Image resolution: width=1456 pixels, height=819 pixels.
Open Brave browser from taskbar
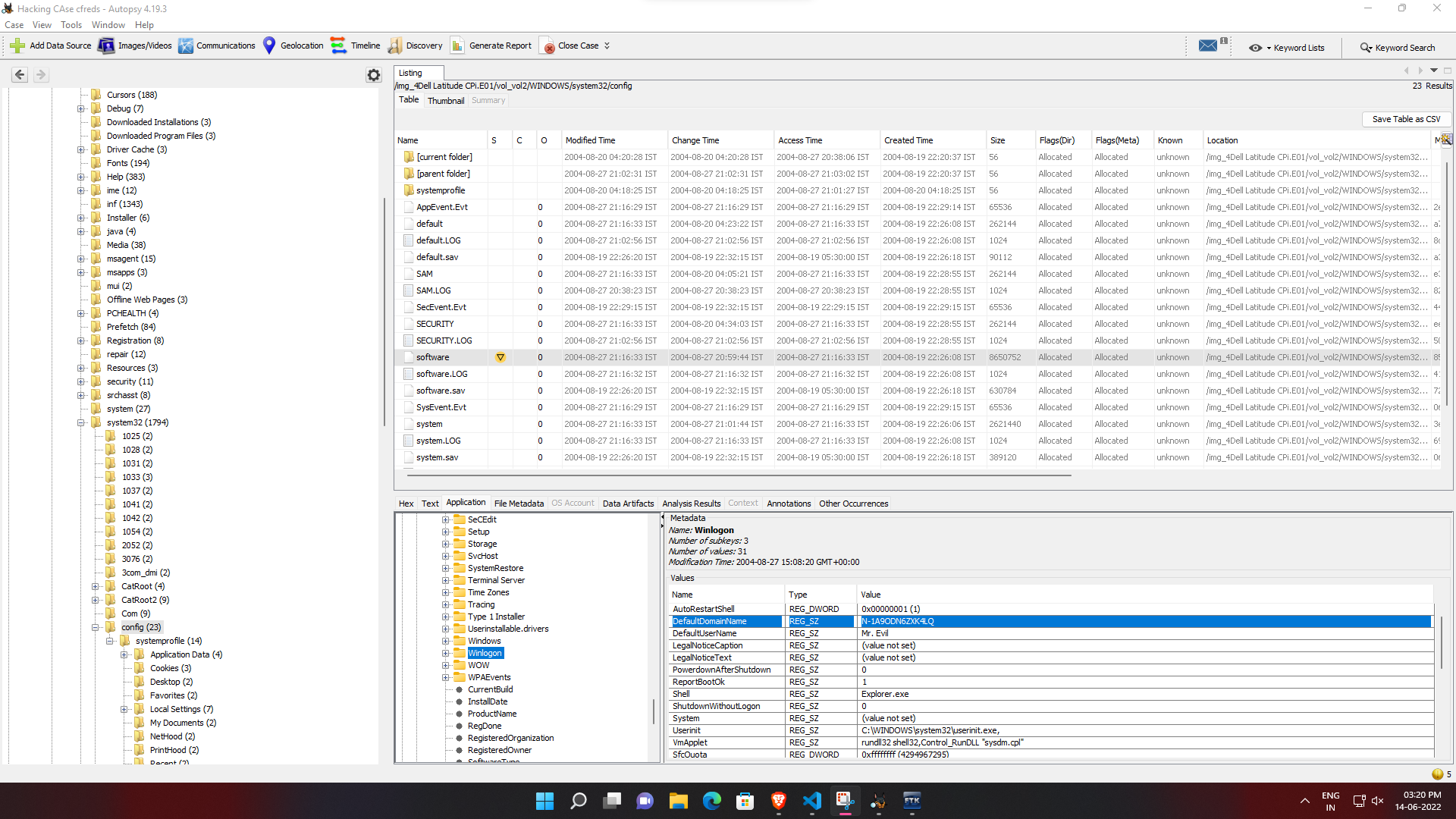pyautogui.click(x=778, y=801)
